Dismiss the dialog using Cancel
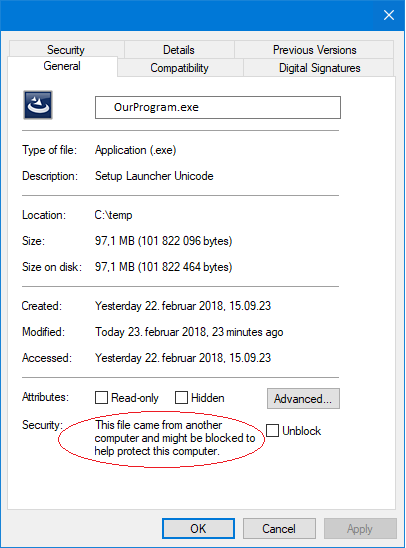Screen dimensions: 406x548 click(279, 528)
